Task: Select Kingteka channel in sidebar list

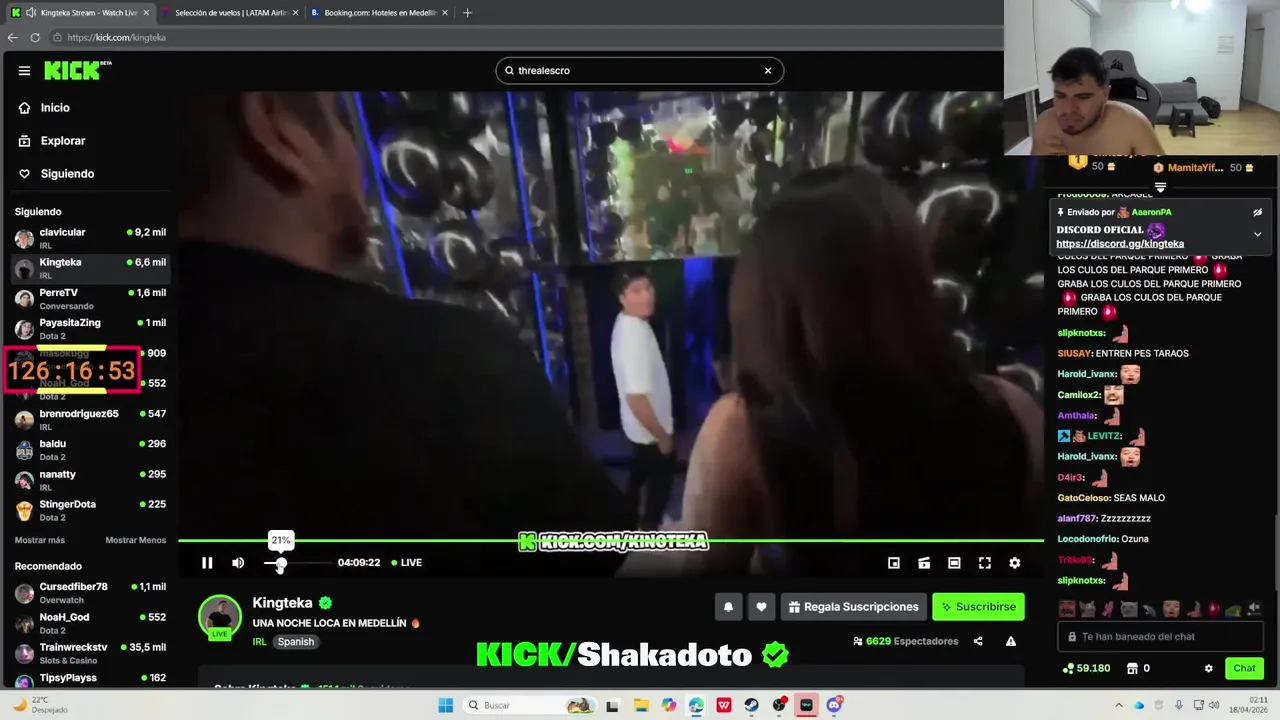Action: pos(90,268)
